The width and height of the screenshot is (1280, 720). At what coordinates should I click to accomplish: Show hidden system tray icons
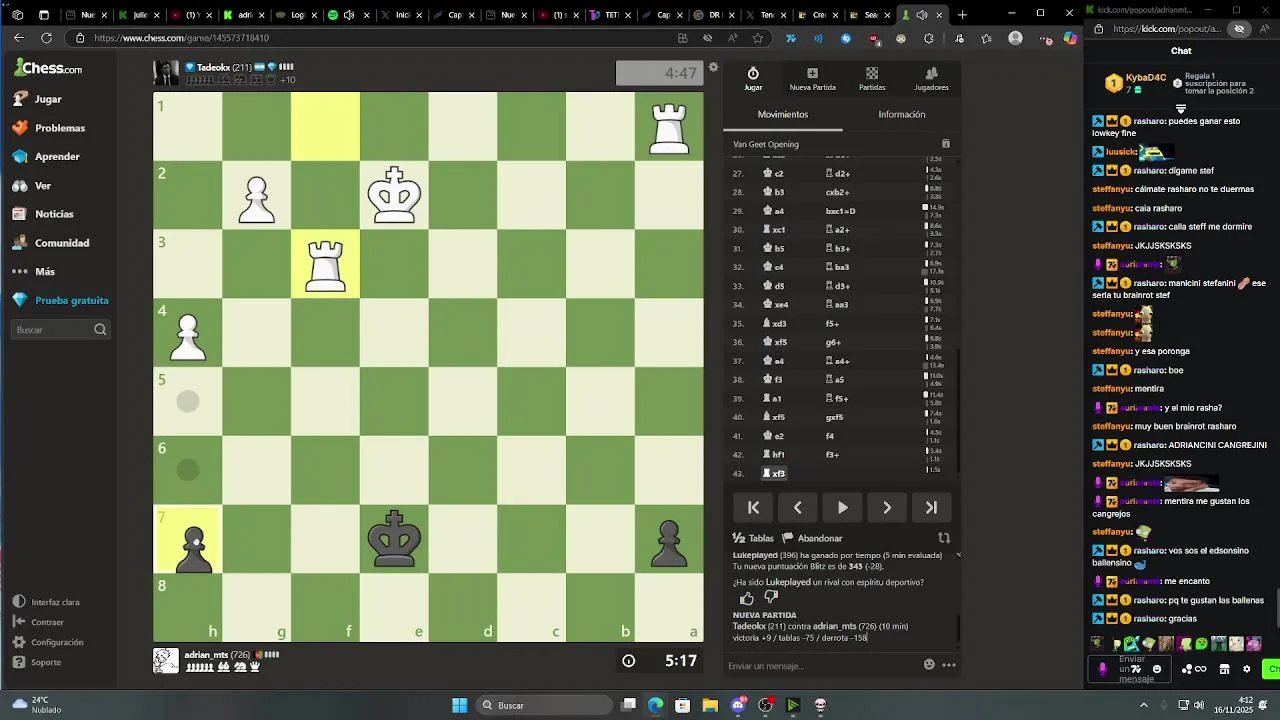pos(1144,705)
